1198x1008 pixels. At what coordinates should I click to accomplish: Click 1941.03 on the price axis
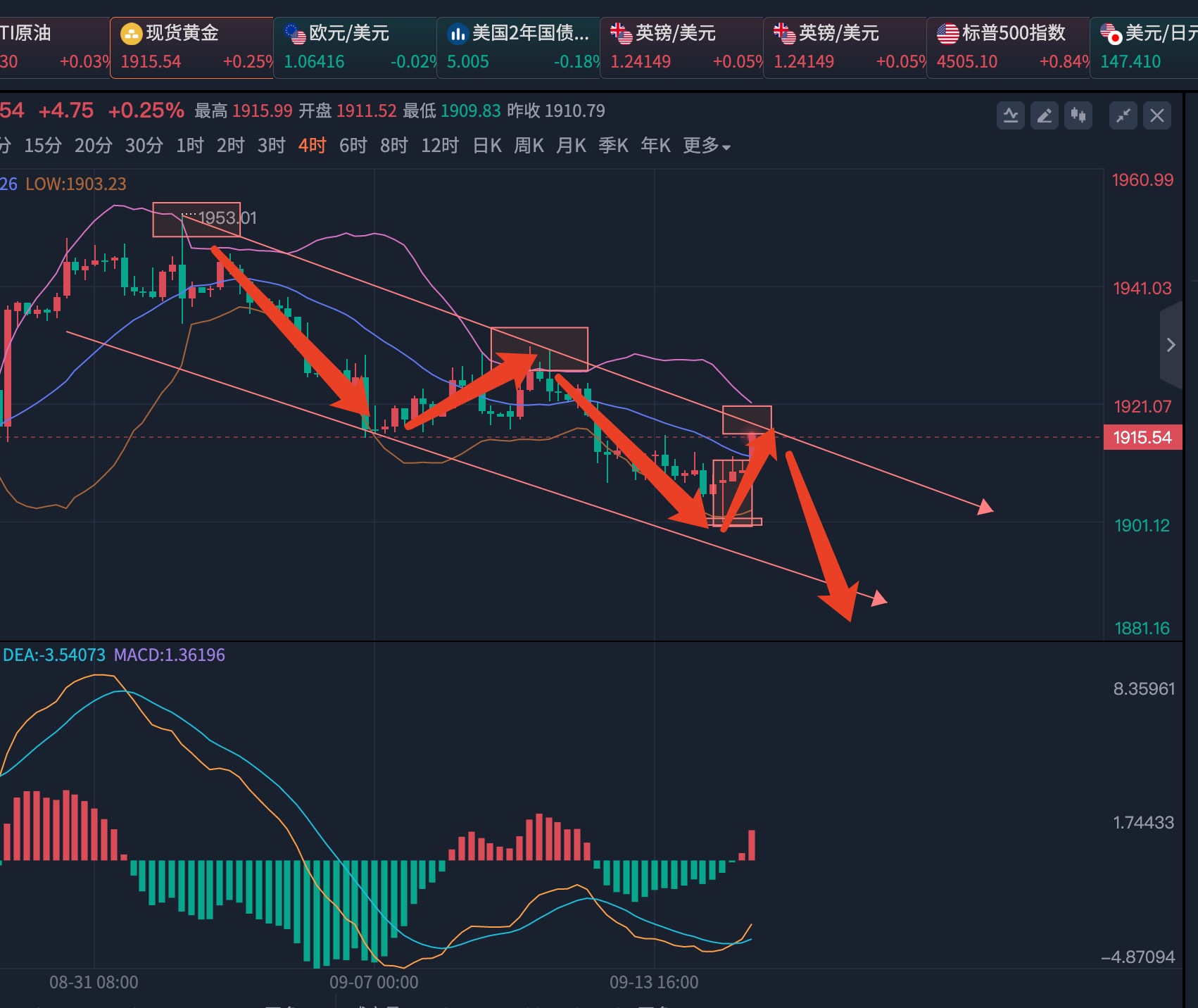[x=1142, y=289]
